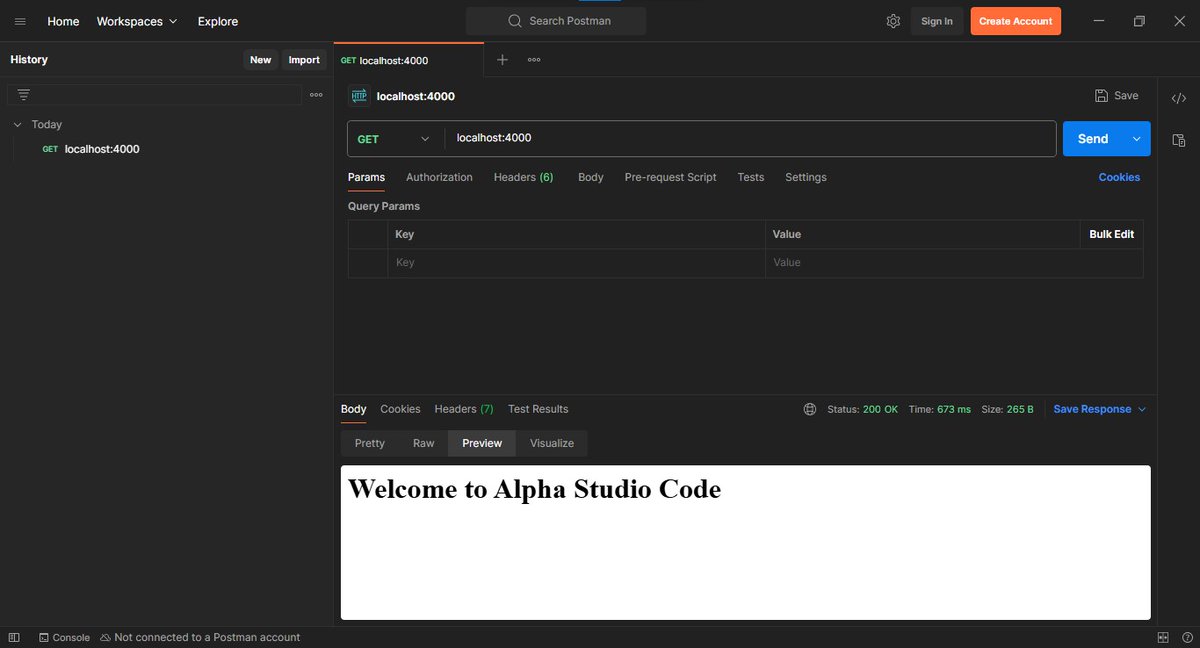The width and height of the screenshot is (1200, 648).
Task: Open the Save Response dropdown
Action: (x=1100, y=409)
